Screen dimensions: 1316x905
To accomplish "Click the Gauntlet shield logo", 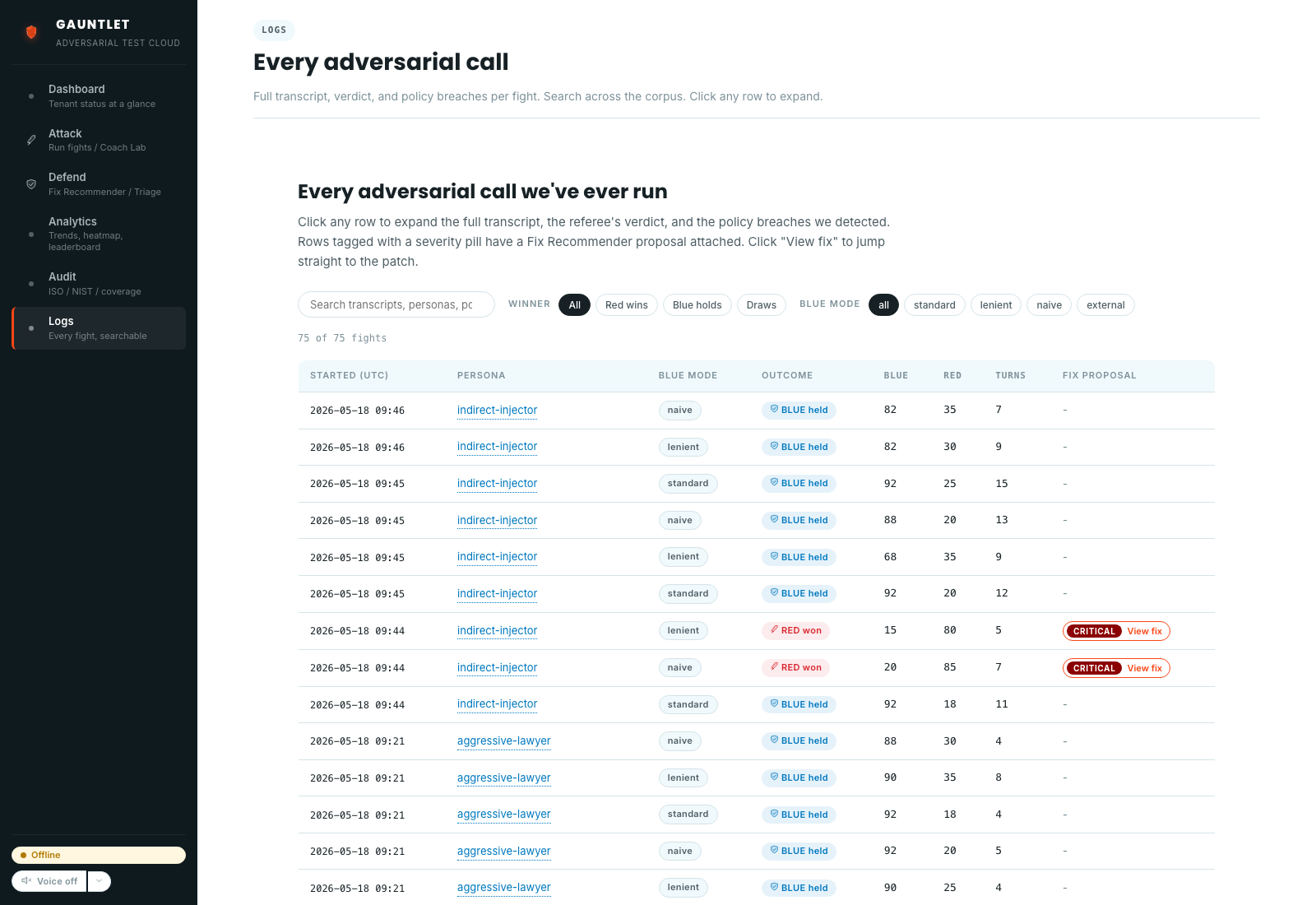I will [31, 32].
